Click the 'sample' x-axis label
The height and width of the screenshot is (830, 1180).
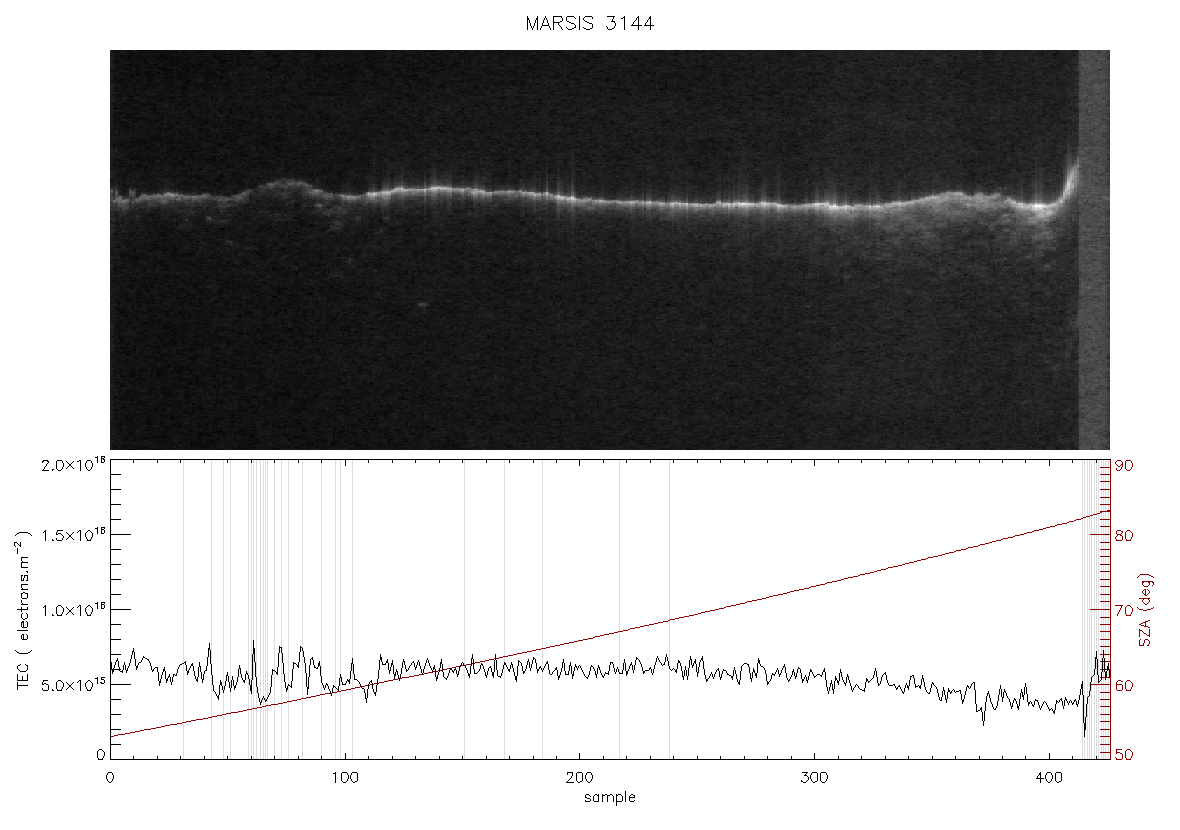click(x=610, y=797)
